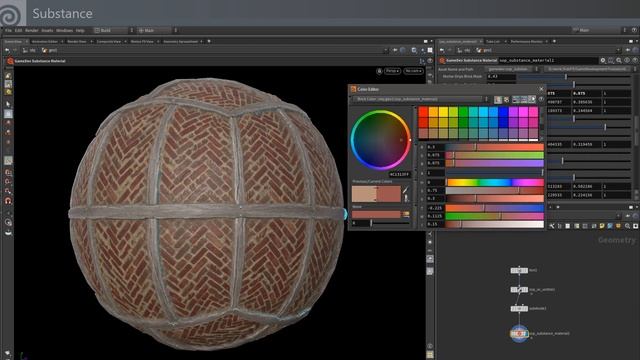Image resolution: width=640 pixels, height=360 pixels.
Task: Open the scene view path dropdown arrow
Action: (386, 51)
